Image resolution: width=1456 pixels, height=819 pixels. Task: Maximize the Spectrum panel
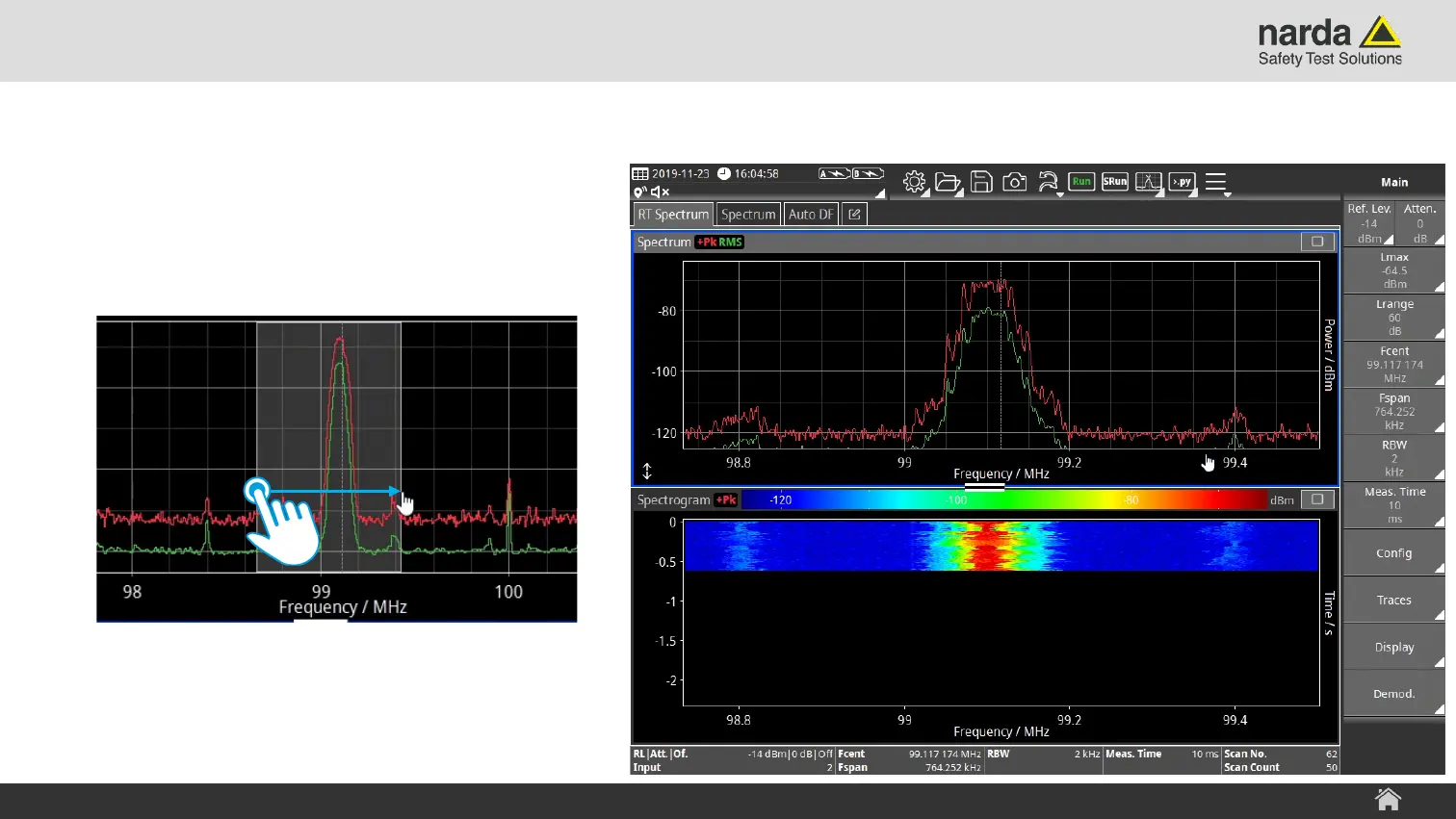(x=1317, y=242)
